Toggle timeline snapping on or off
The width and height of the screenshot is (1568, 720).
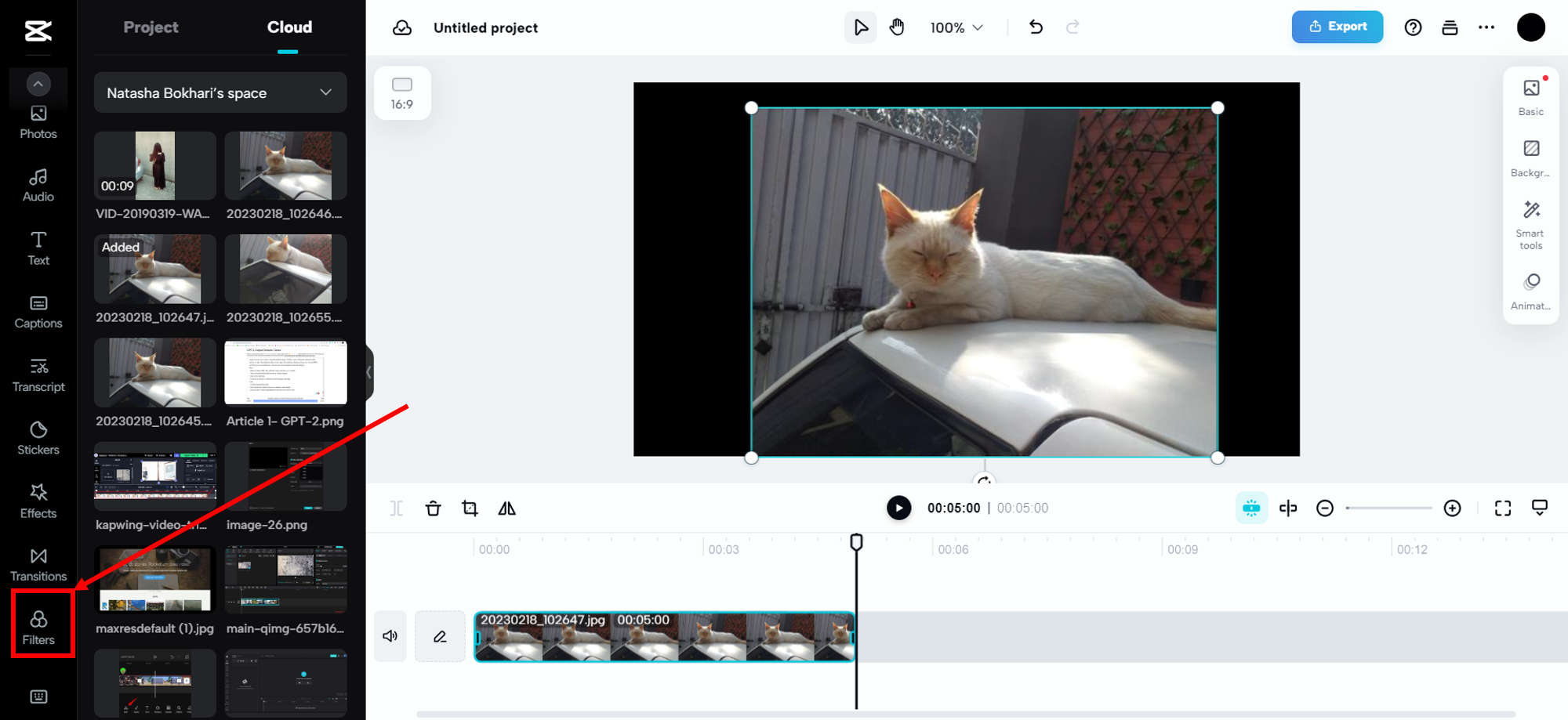1251,508
